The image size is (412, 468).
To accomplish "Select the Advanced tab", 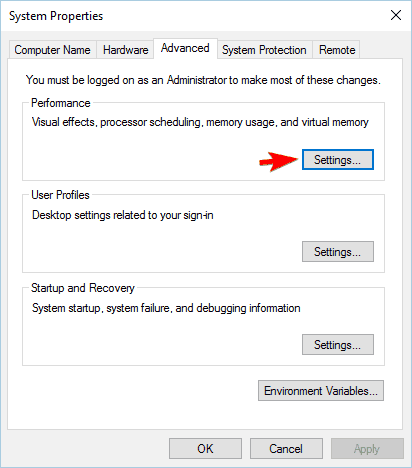I will (x=185, y=48).
